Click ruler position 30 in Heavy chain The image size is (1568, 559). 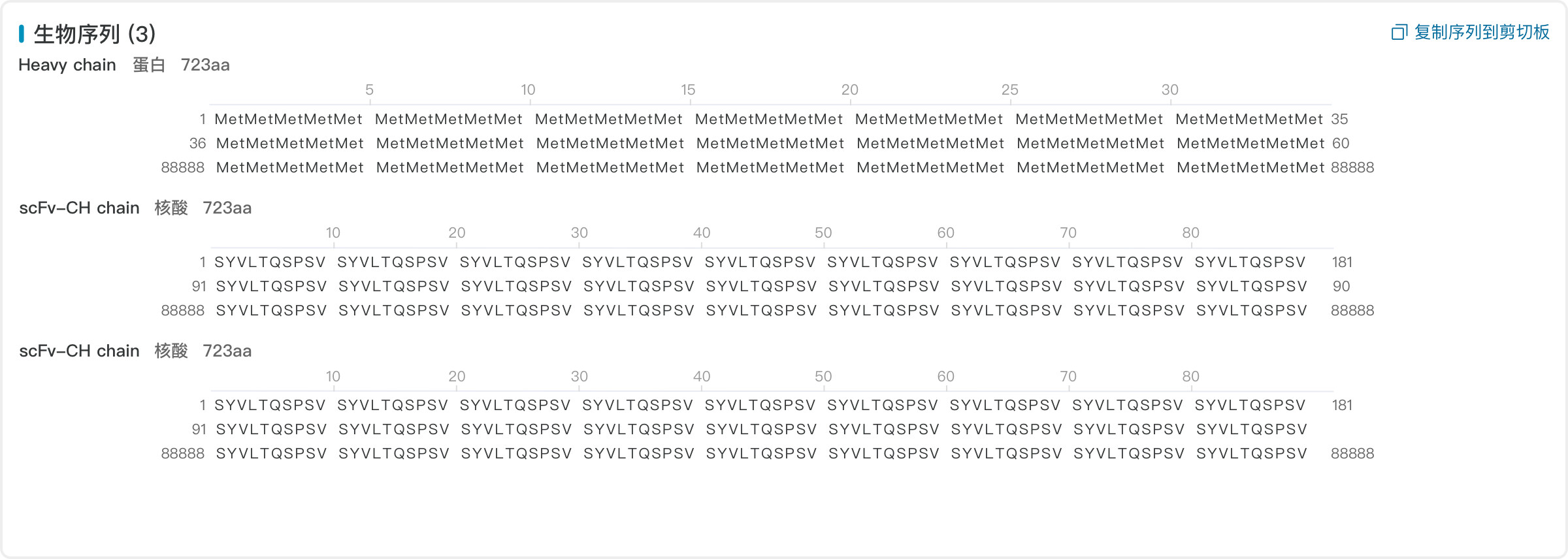(1169, 90)
